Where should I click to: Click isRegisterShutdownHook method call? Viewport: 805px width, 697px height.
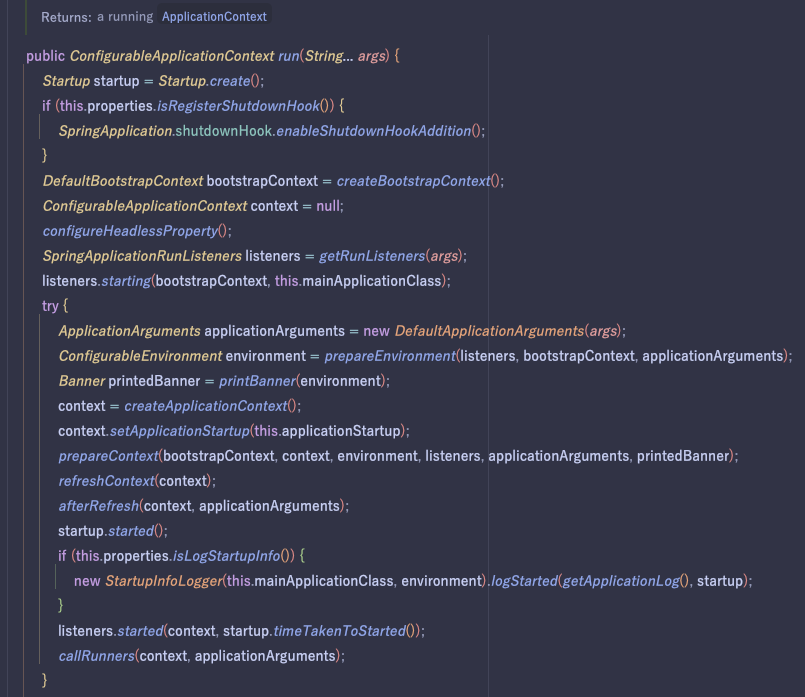coord(238,106)
